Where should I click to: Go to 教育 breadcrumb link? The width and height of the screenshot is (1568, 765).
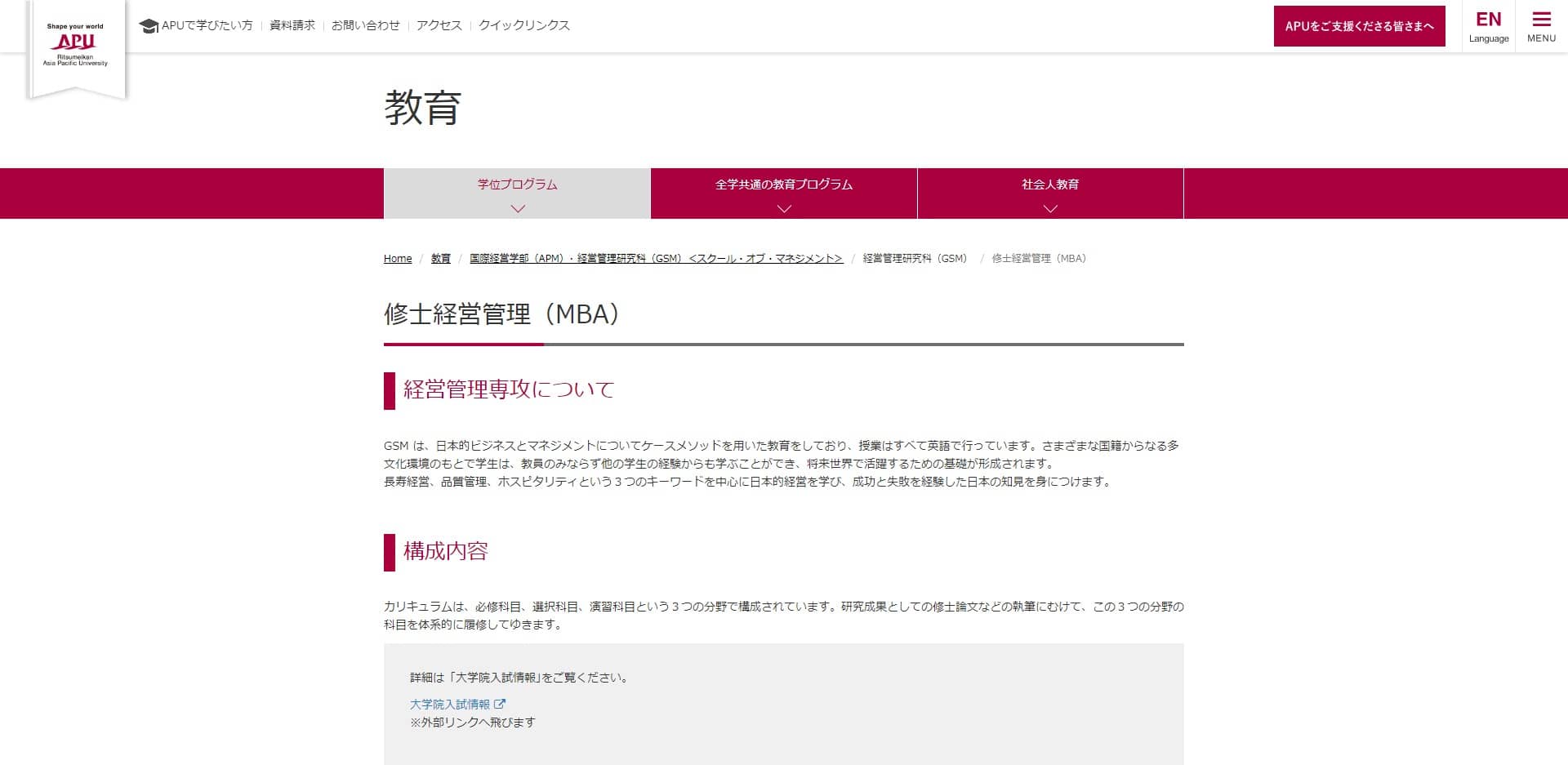[441, 258]
